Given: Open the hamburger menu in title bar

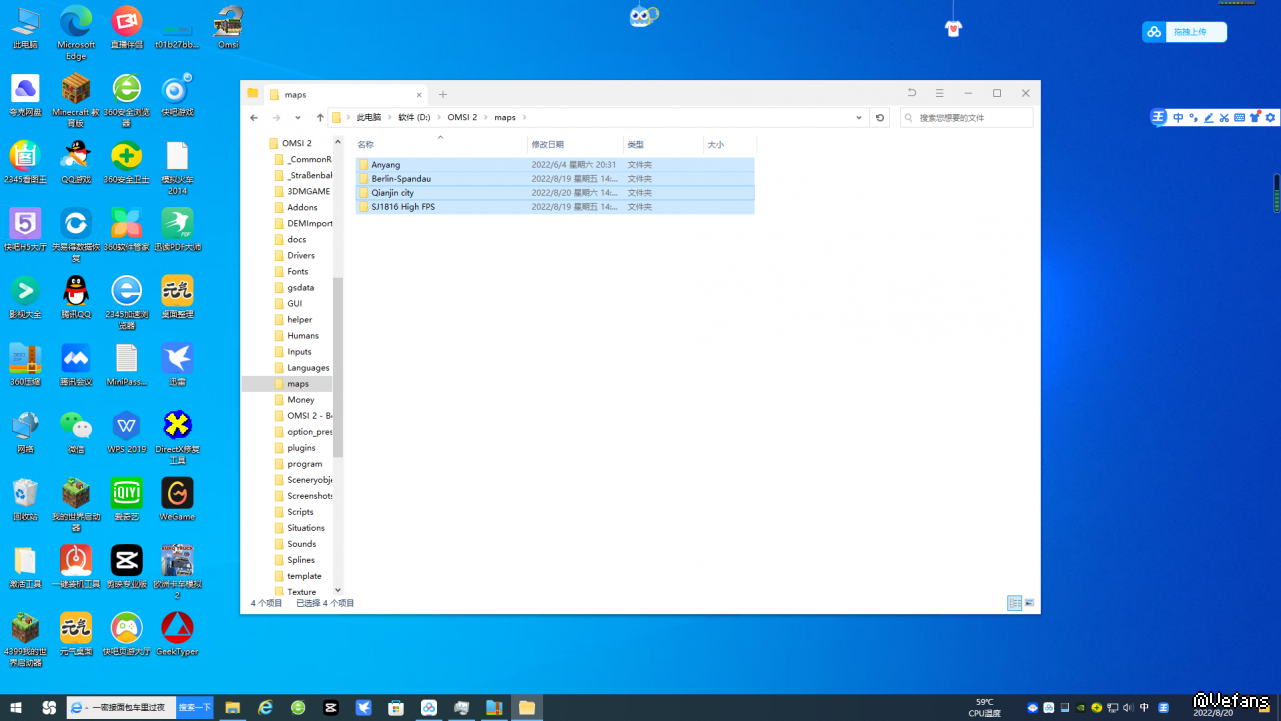Looking at the screenshot, I should click(x=939, y=93).
